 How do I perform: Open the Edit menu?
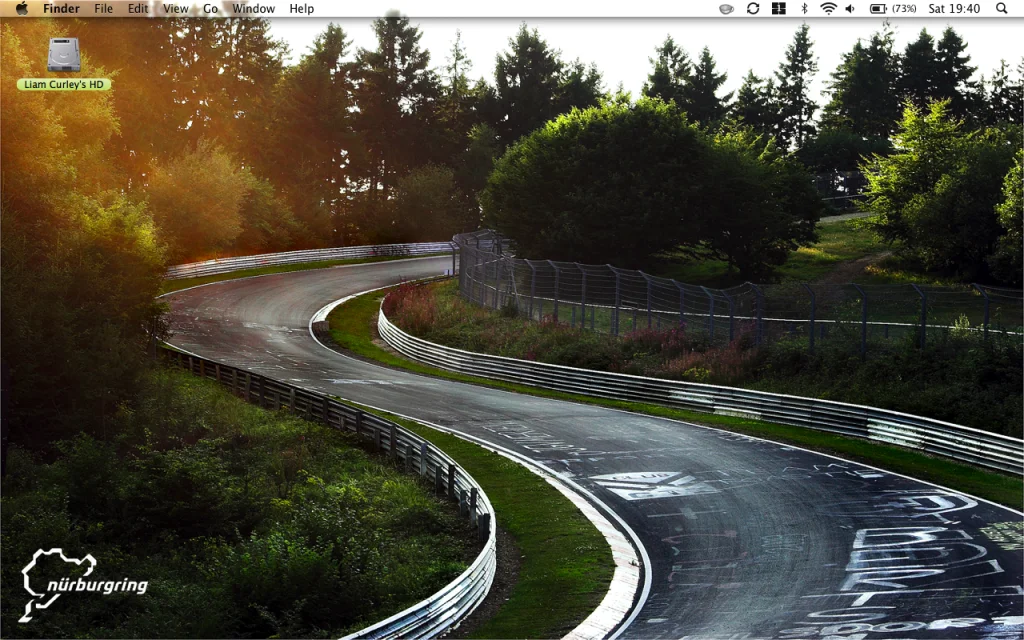[x=138, y=8]
